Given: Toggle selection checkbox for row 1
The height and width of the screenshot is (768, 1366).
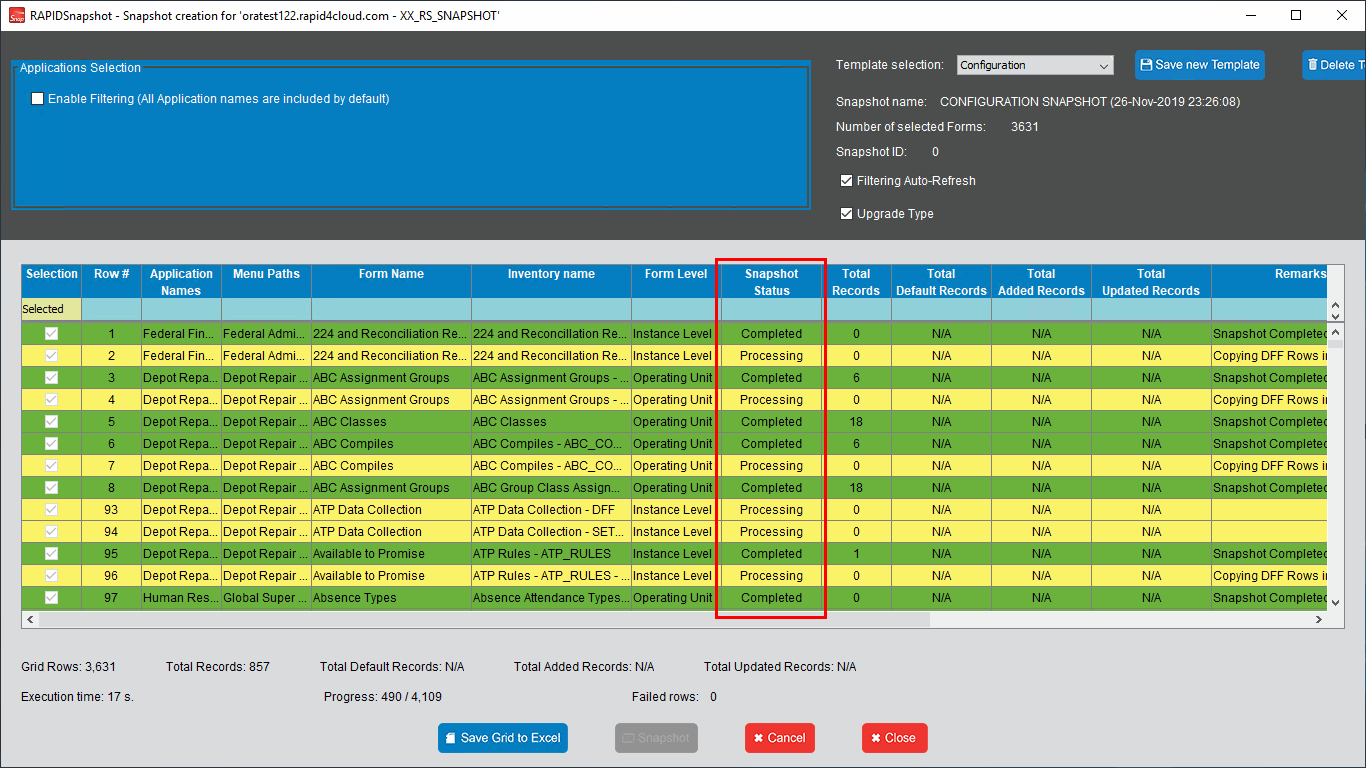Looking at the screenshot, I should [51, 334].
